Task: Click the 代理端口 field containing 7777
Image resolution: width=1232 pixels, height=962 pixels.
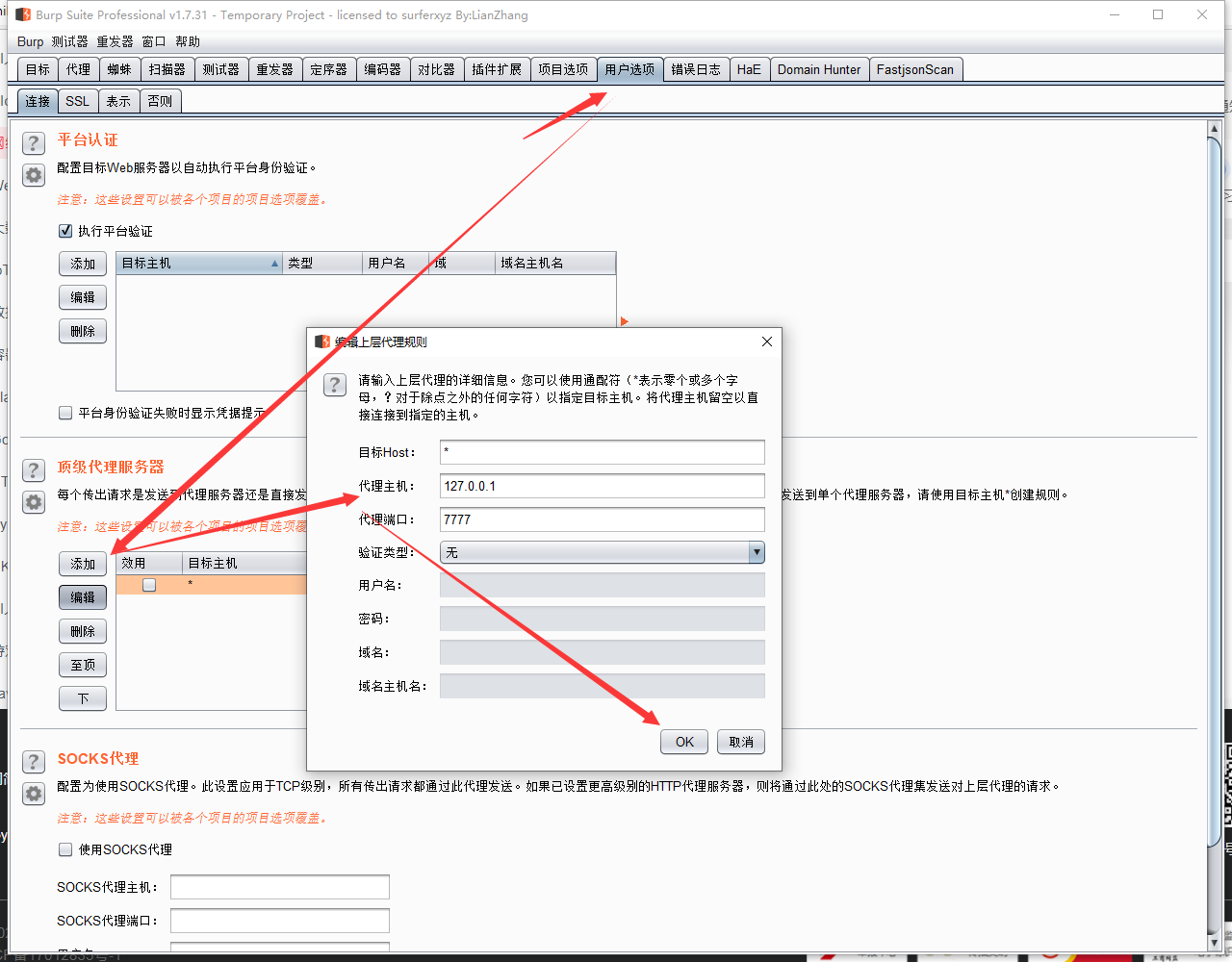Action: (603, 519)
